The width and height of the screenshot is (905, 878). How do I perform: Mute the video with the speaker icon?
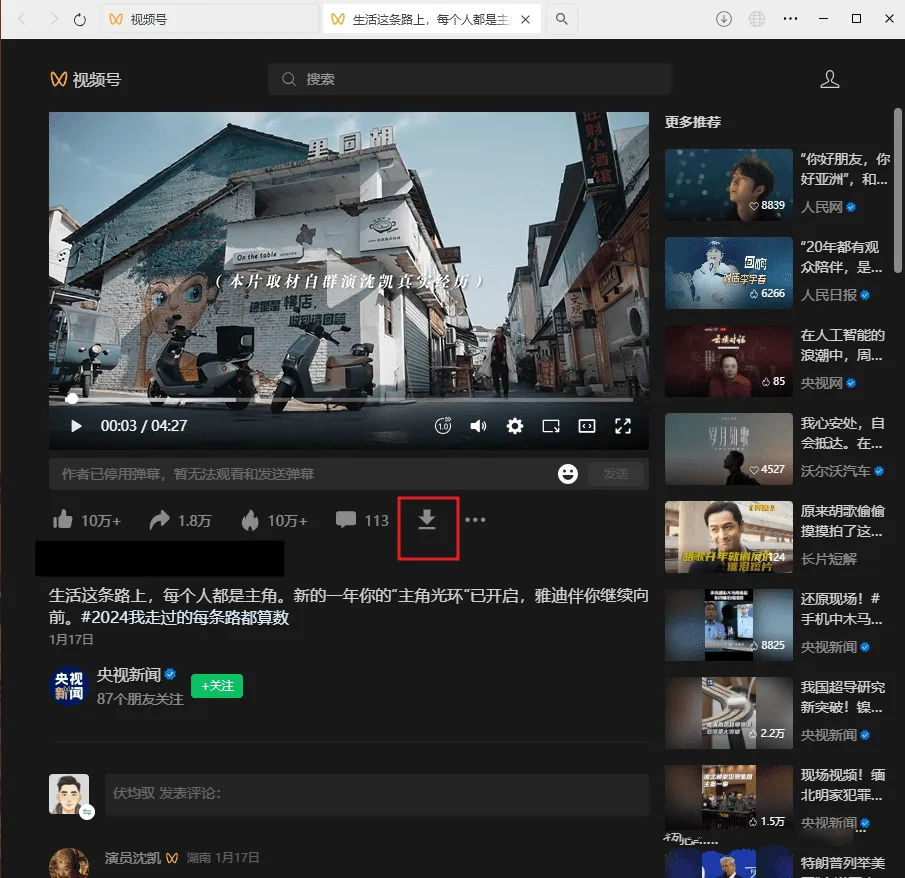pyautogui.click(x=478, y=426)
